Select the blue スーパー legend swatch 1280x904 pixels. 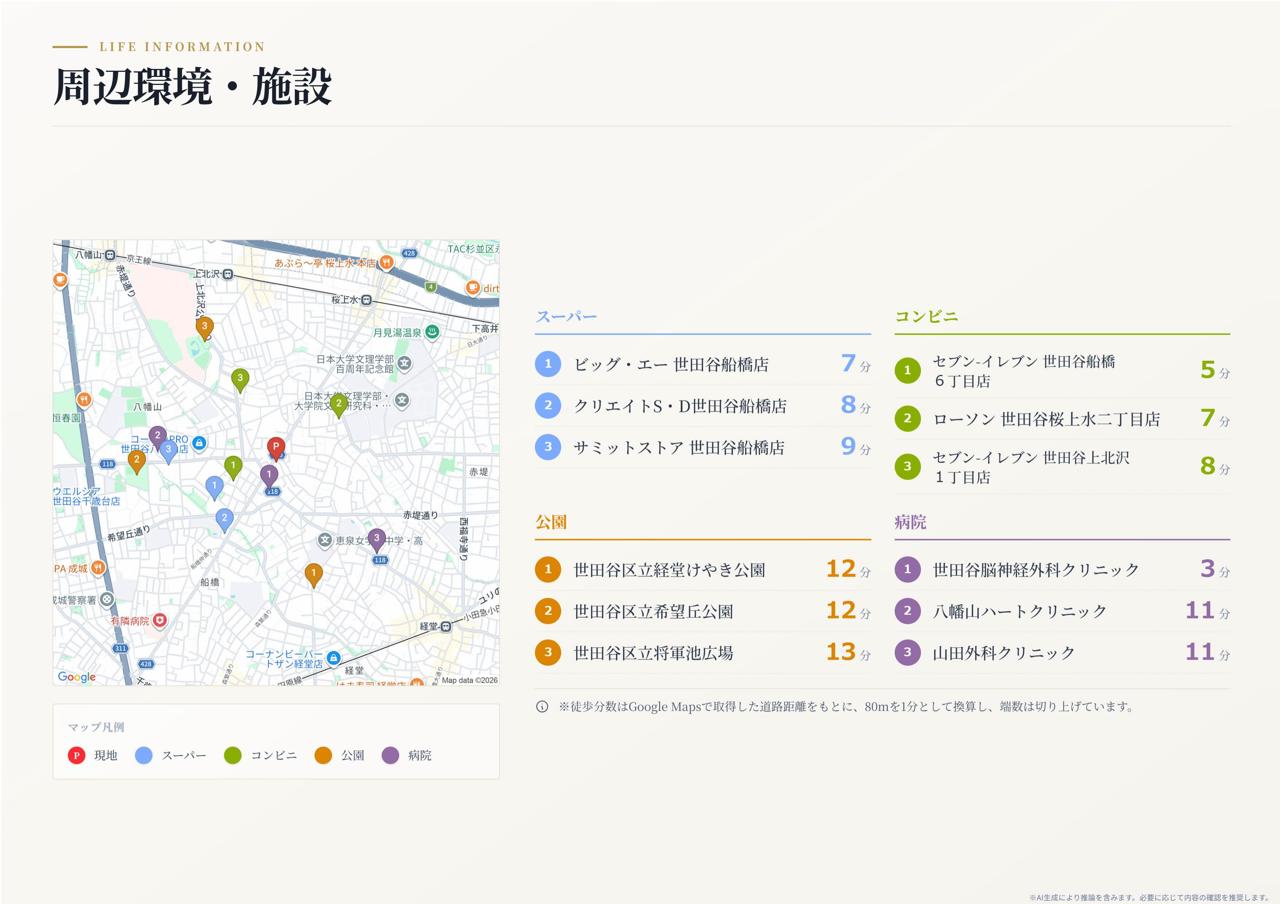[x=144, y=755]
